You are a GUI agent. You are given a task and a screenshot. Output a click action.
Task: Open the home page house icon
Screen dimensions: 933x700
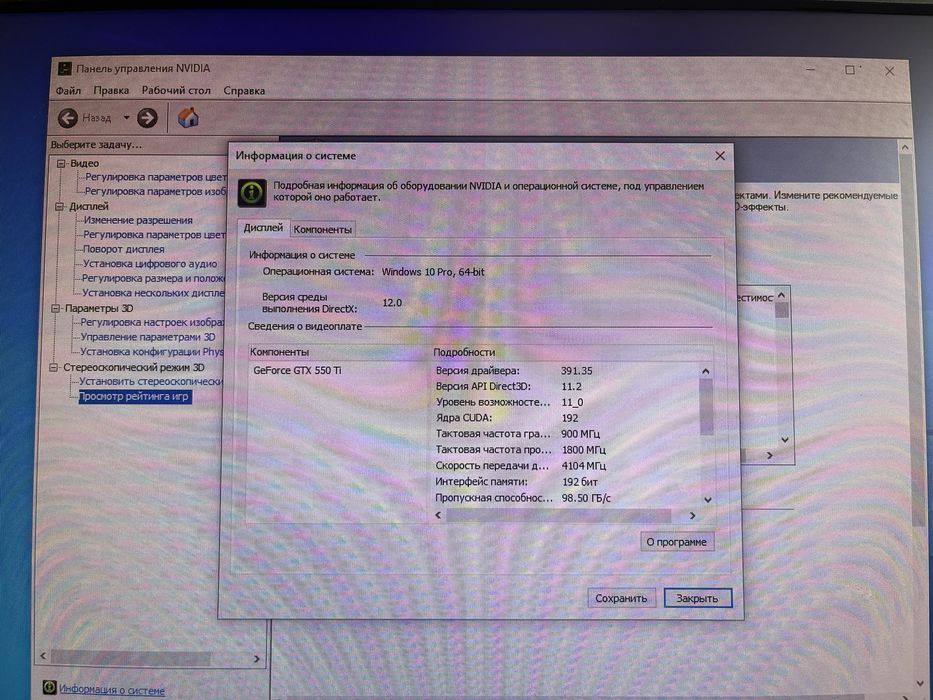pos(187,117)
